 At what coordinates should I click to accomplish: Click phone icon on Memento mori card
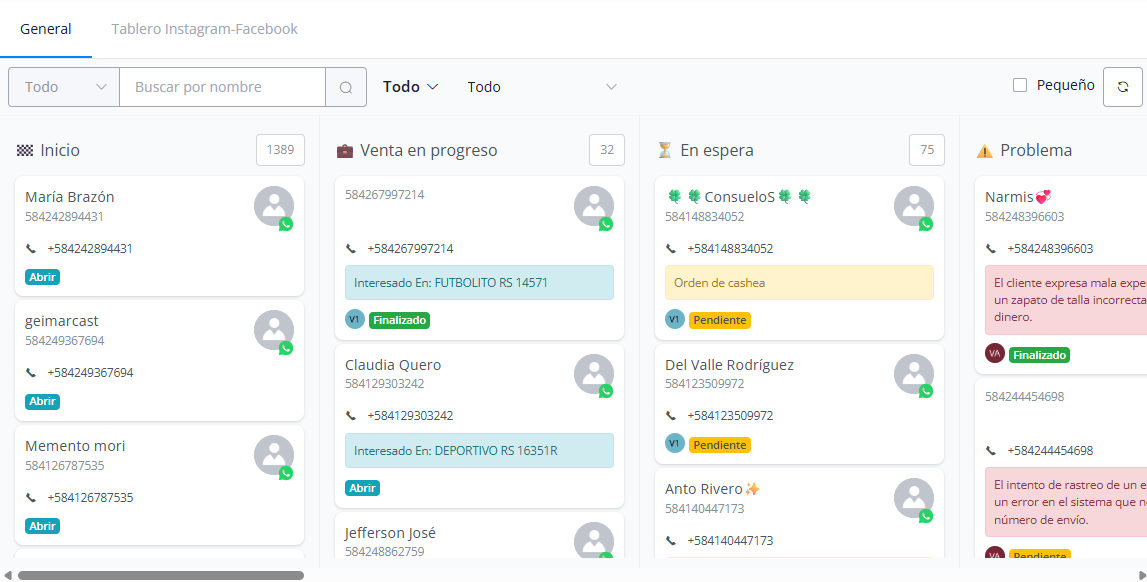pyautogui.click(x=31, y=498)
